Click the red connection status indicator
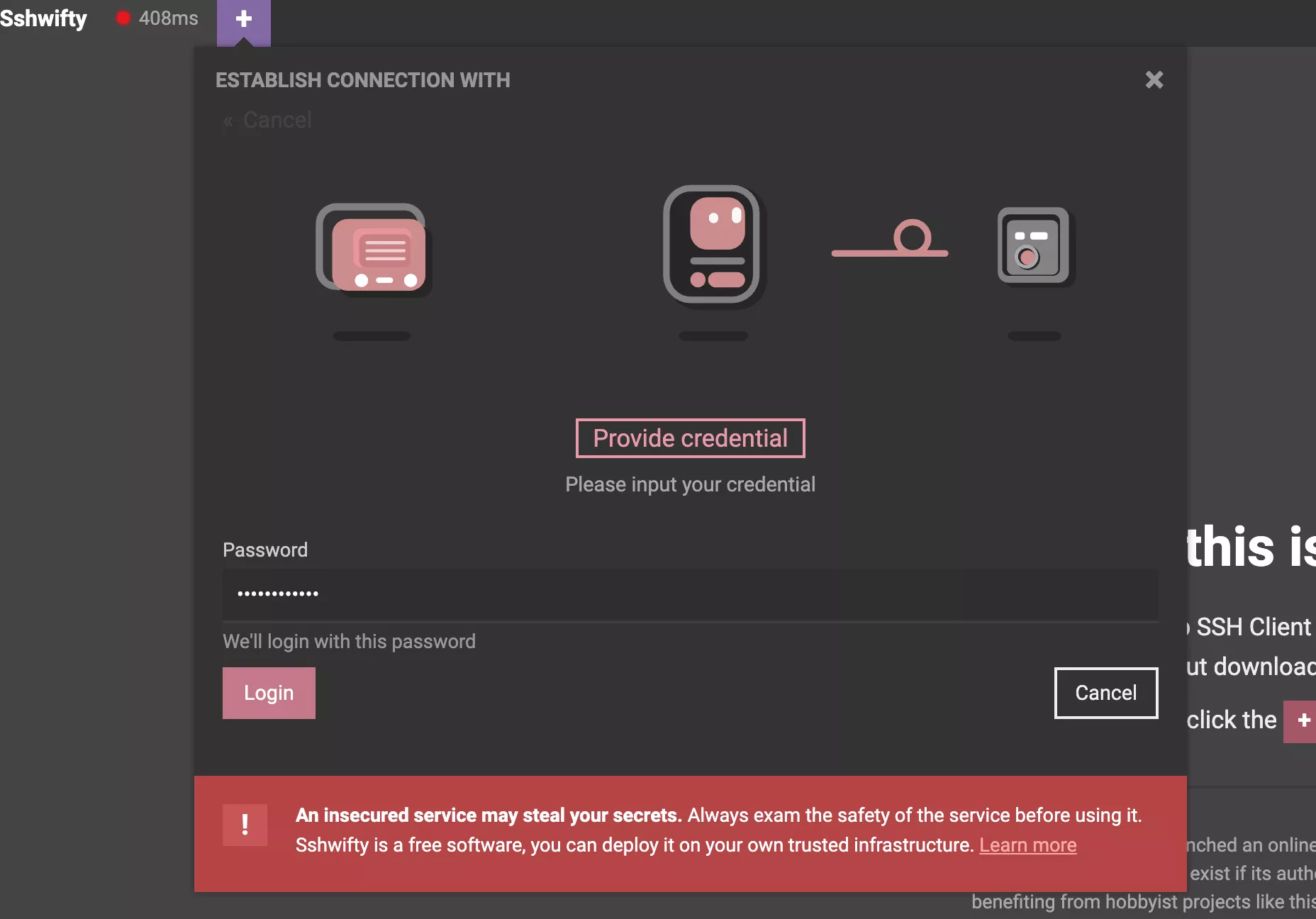The image size is (1316, 919). pyautogui.click(x=123, y=18)
